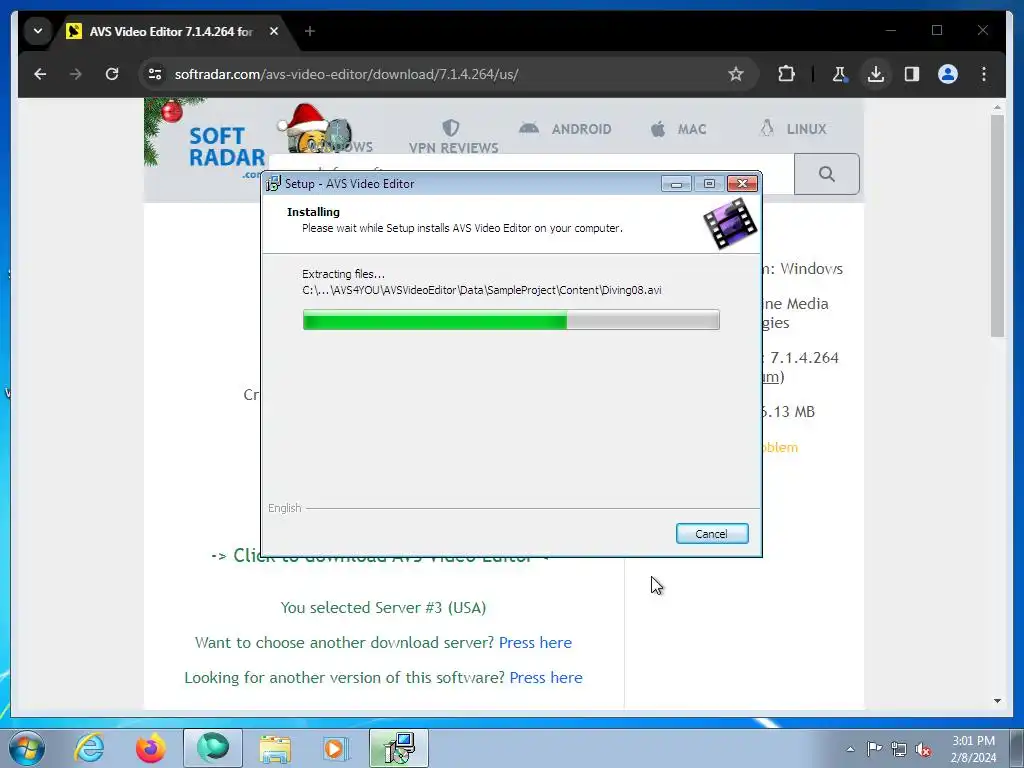Image resolution: width=1024 pixels, height=768 pixels.
Task: Switch to the green swirl browser taskbar app
Action: pyautogui.click(x=213, y=748)
